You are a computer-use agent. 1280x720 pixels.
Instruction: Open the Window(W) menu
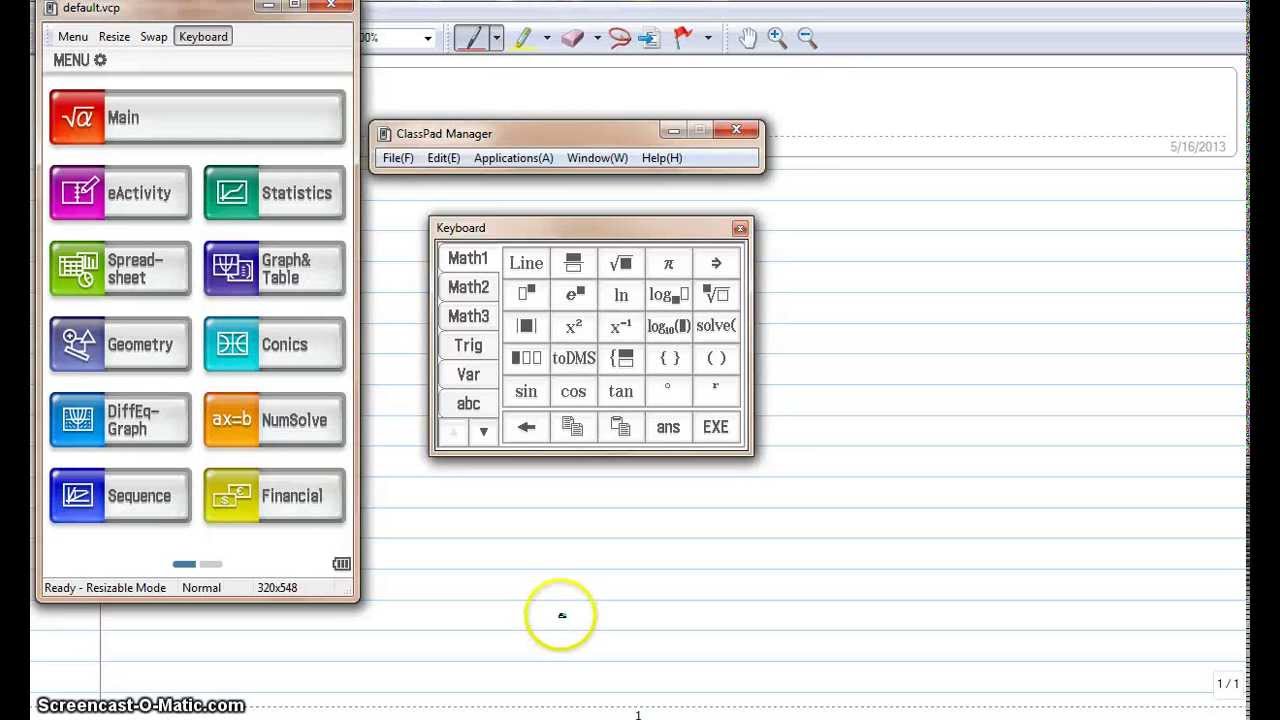597,158
